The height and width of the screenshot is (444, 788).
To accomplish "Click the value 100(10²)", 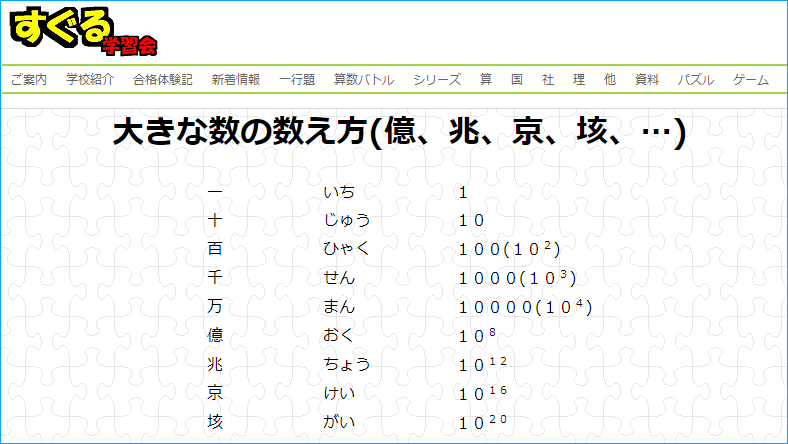I will (509, 248).
